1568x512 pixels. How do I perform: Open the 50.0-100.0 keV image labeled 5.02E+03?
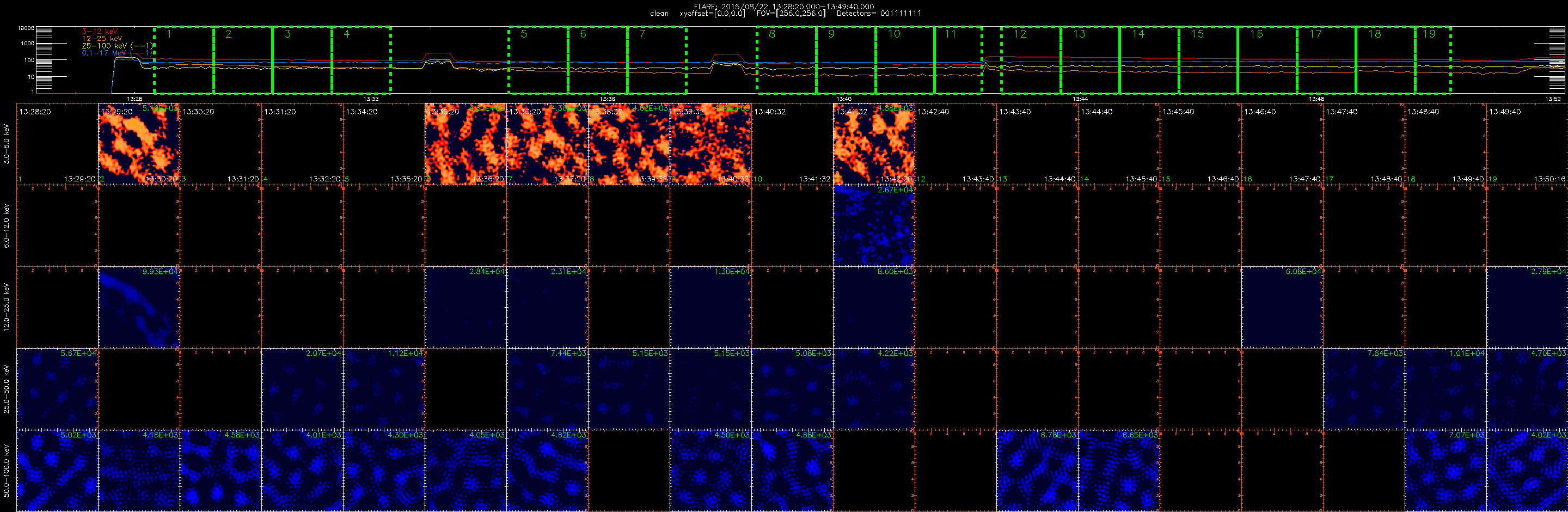(x=57, y=471)
